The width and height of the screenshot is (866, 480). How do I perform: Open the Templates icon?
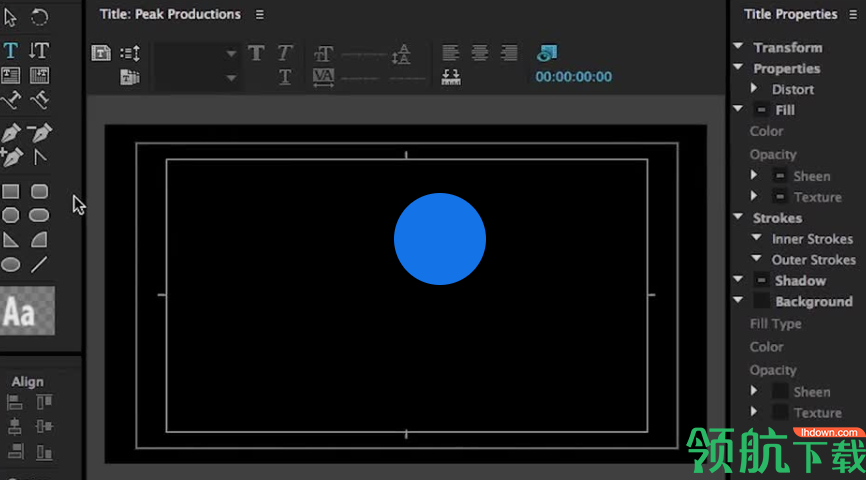click(130, 77)
